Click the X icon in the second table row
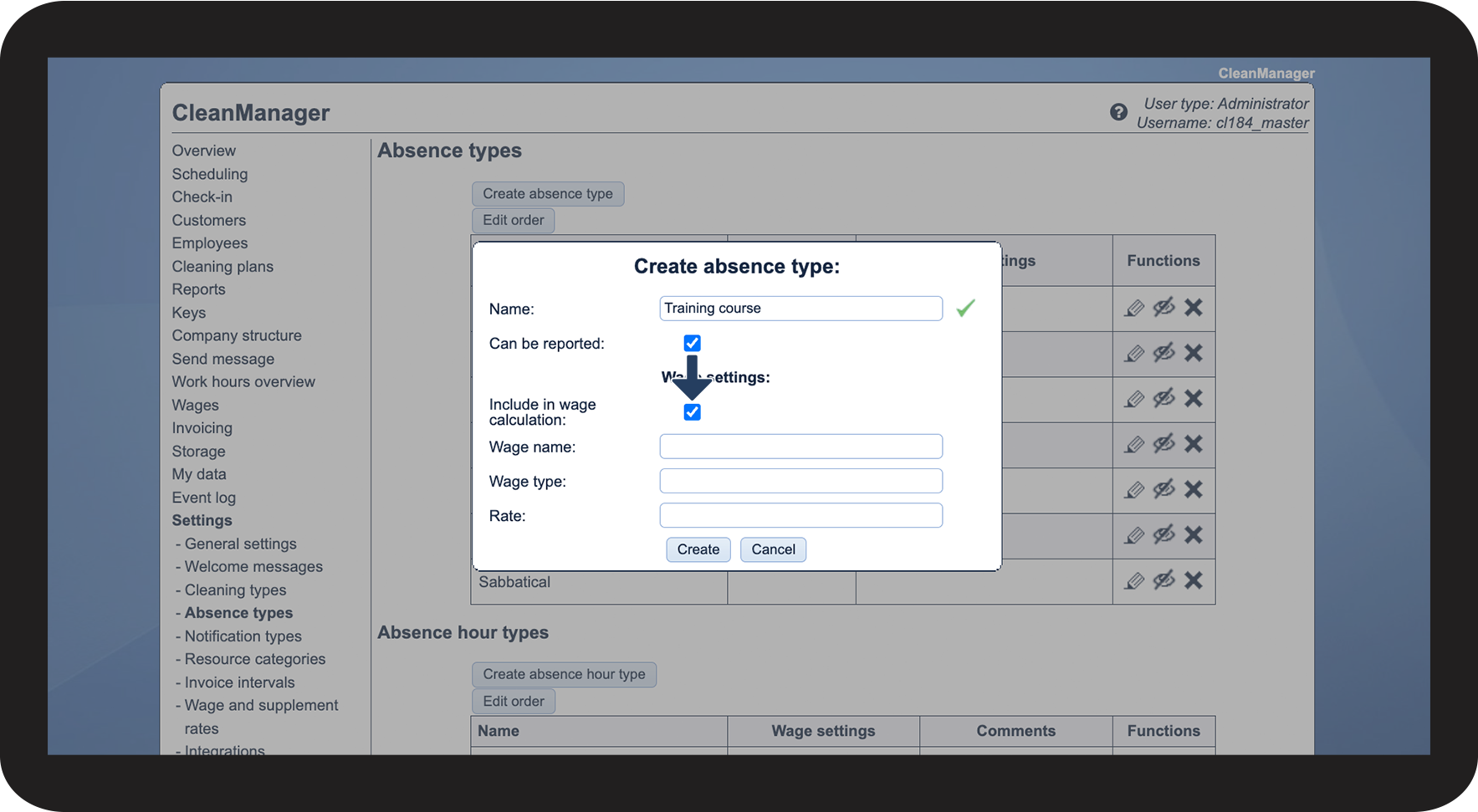The height and width of the screenshot is (812, 1478). (1194, 353)
